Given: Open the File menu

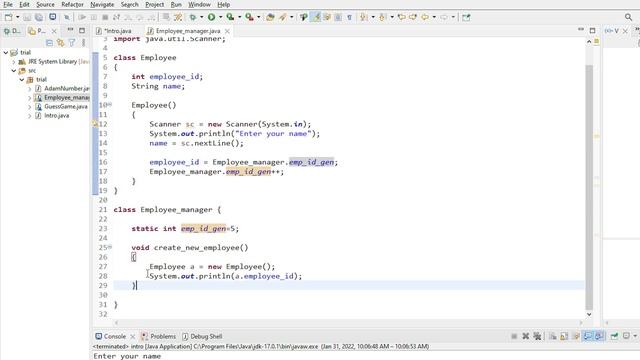Looking at the screenshot, I should click(8, 4).
